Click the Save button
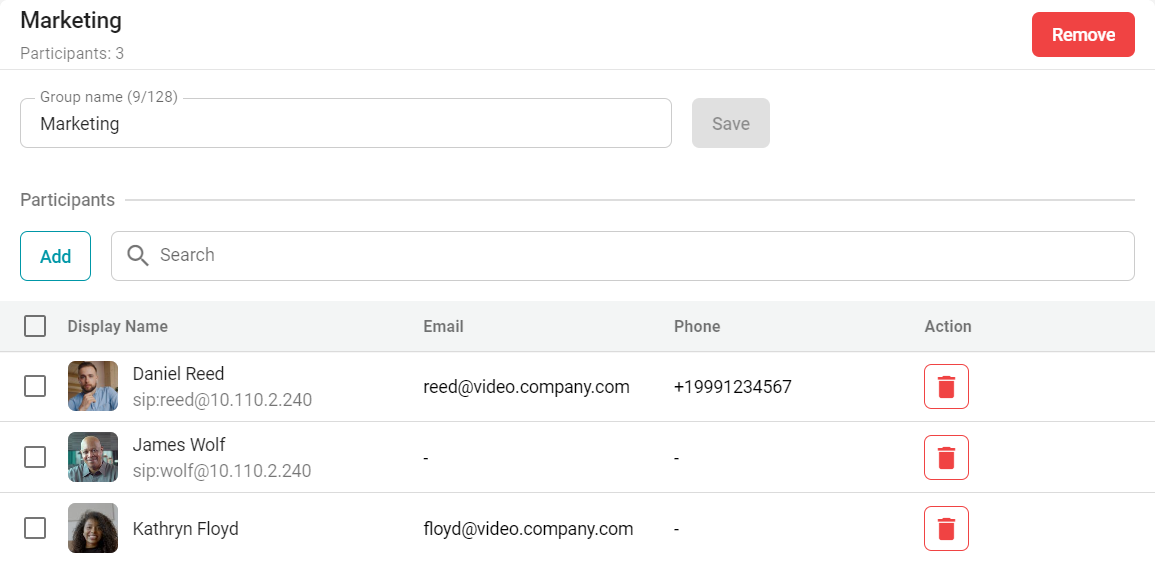The height and width of the screenshot is (577, 1155). [731, 123]
